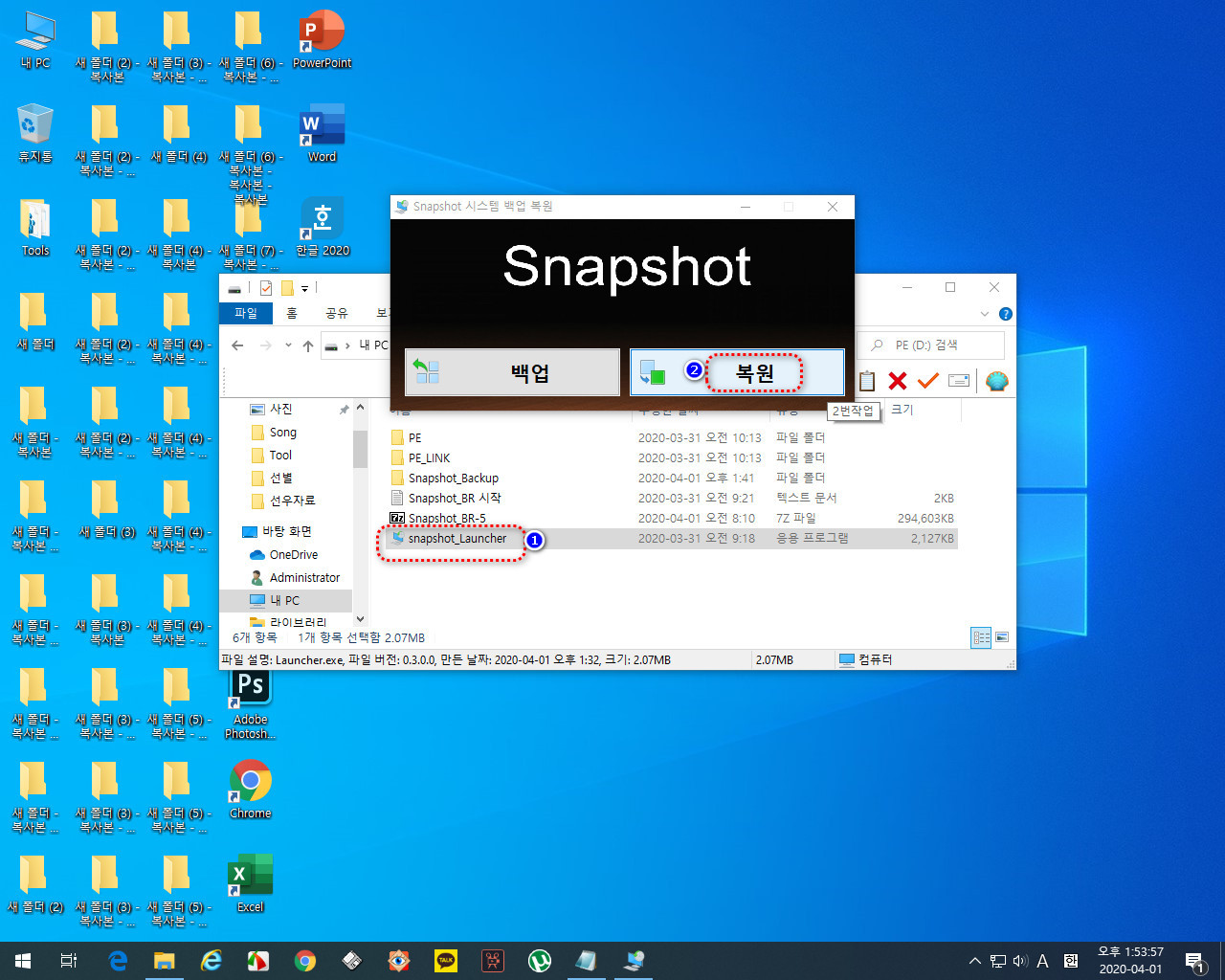Launch the Chrome desktop shortcut
Screen dimensions: 1225x980
click(x=251, y=791)
